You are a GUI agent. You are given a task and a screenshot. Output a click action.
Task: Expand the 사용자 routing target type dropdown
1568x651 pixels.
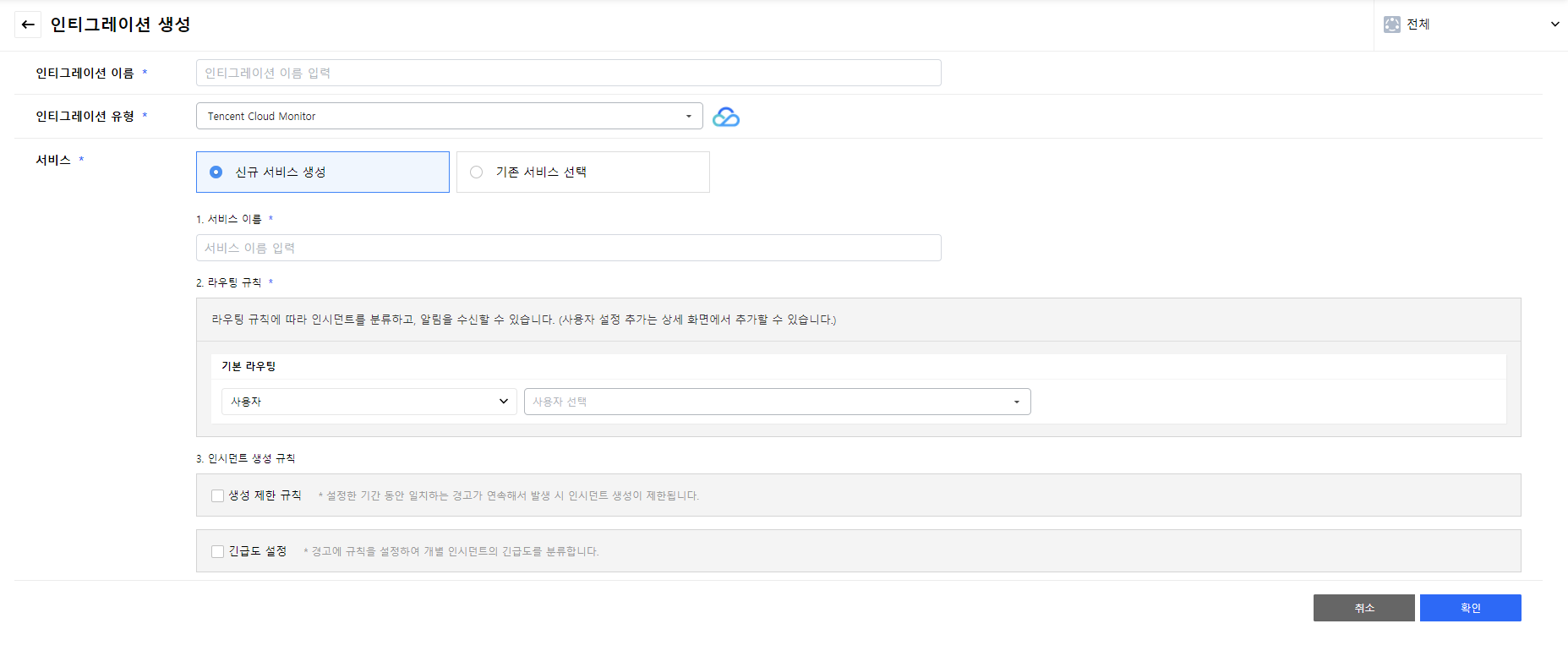click(369, 402)
